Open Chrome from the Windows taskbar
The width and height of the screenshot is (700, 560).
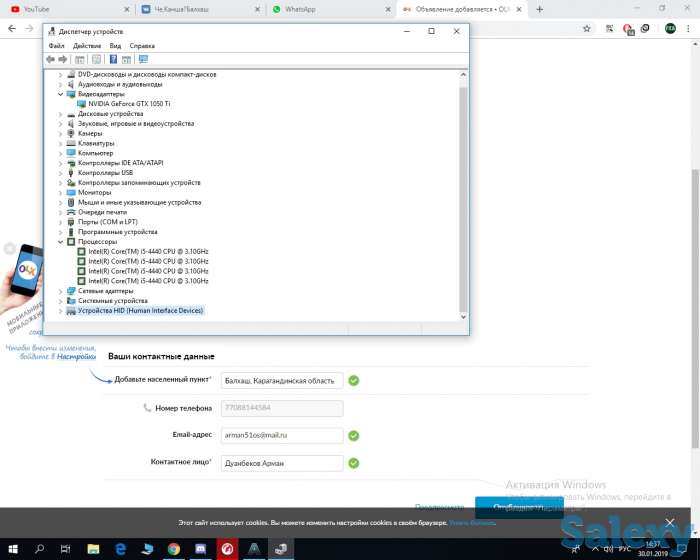(x=173, y=549)
